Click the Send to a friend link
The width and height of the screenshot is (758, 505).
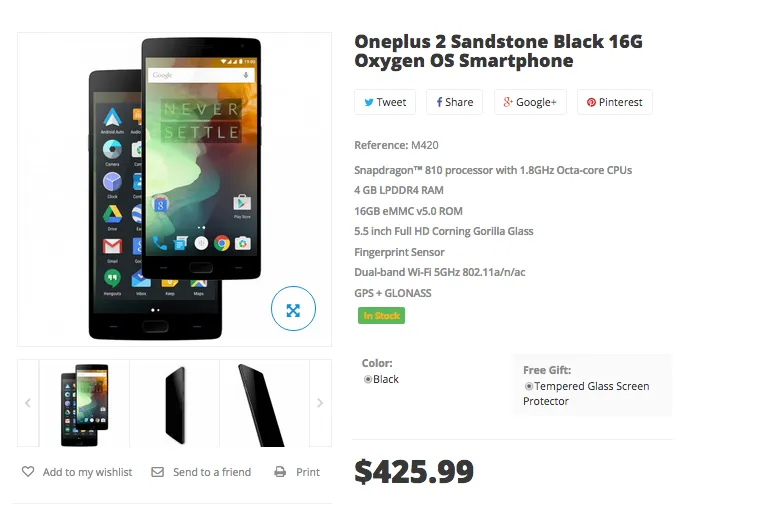(212, 472)
